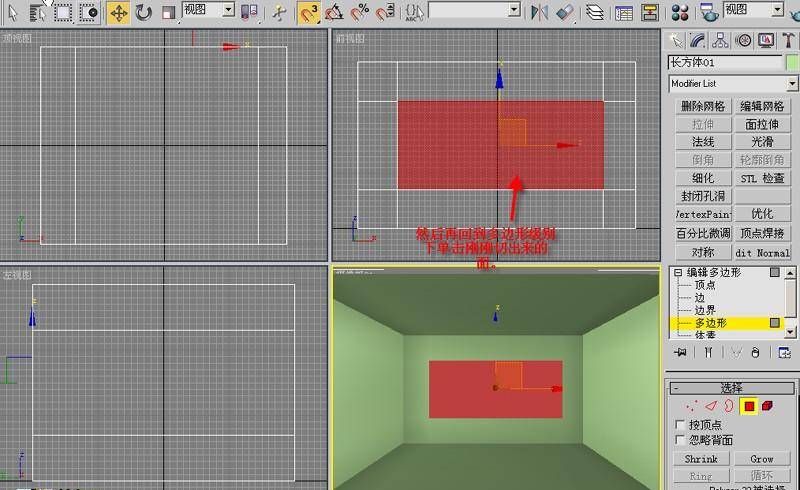The height and width of the screenshot is (490, 800).
Task: Click the 细化 modifier button
Action: pyautogui.click(x=703, y=178)
